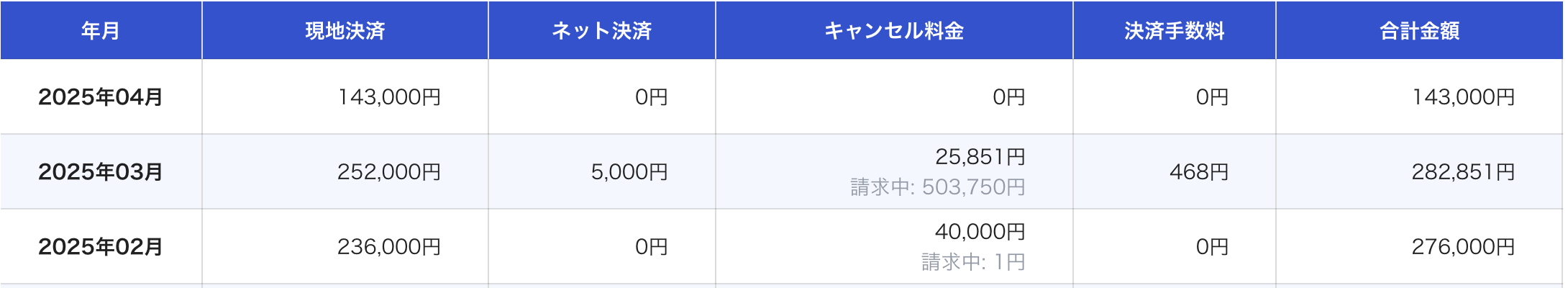This screenshot has width=1568, height=288.
Task: Click the 252,000円 現地決済 amount
Action: tap(389, 172)
